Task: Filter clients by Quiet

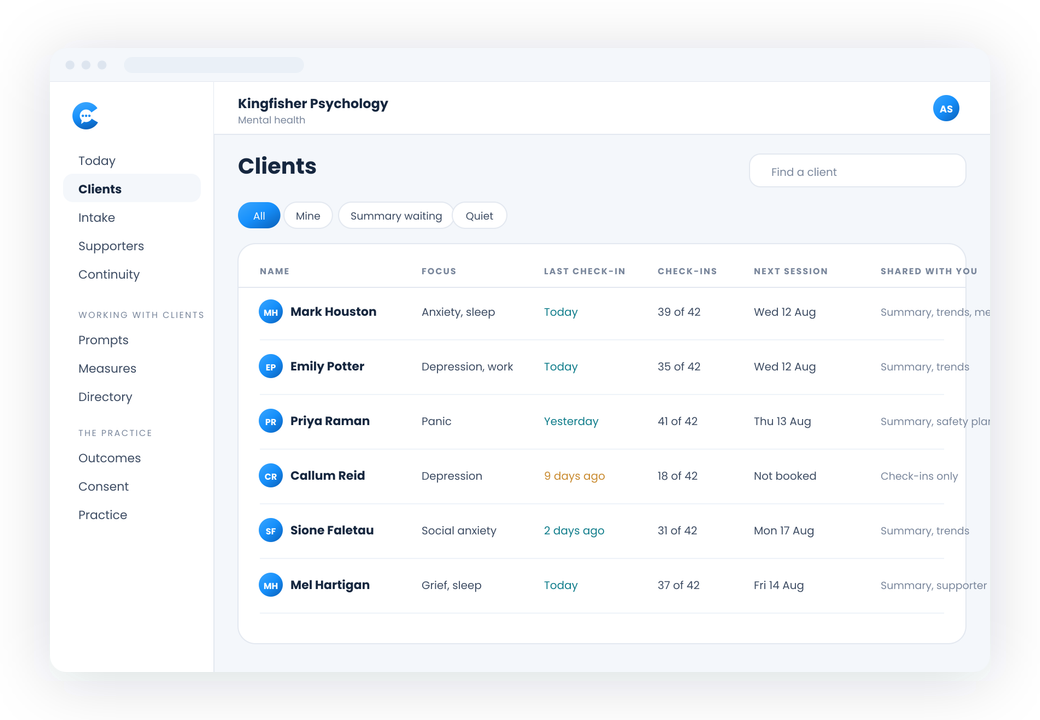Action: point(480,215)
